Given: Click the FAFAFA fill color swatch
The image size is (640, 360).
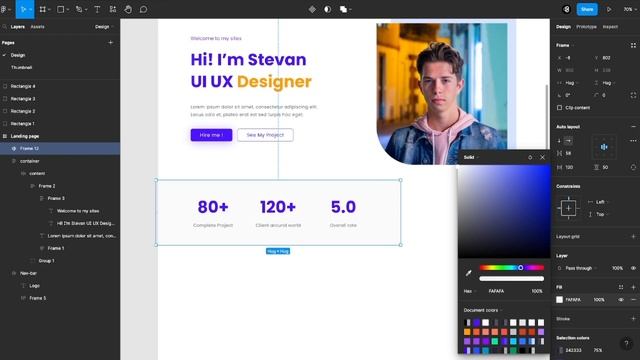Looking at the screenshot, I should click(x=560, y=300).
